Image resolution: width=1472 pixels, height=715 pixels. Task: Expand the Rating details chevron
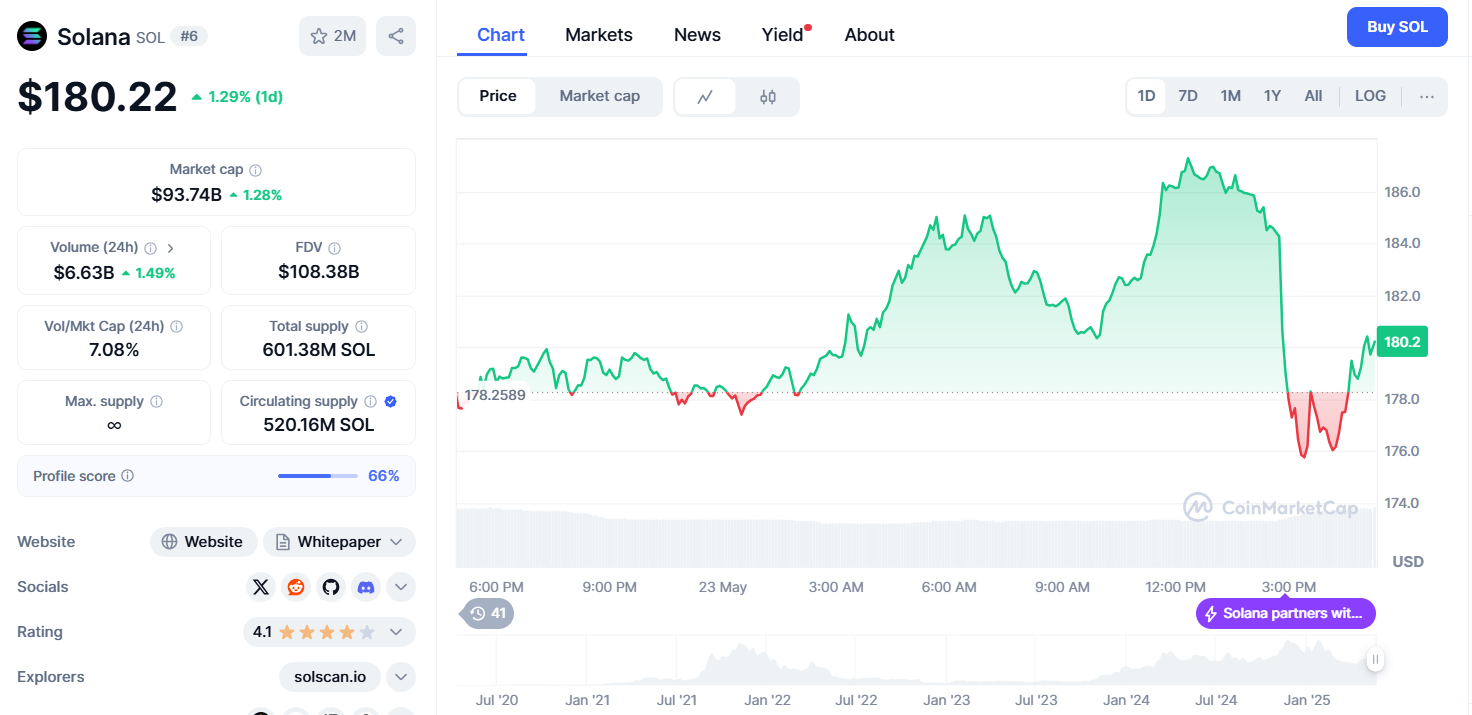pyautogui.click(x=396, y=632)
